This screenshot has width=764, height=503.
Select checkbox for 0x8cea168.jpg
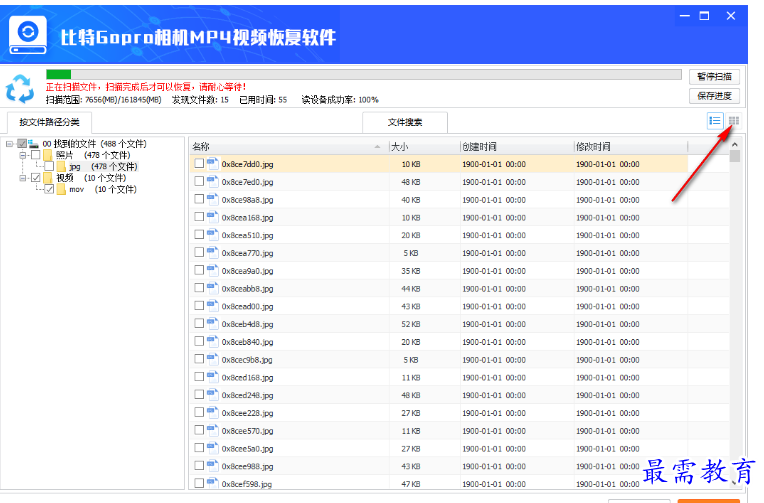[x=199, y=217]
